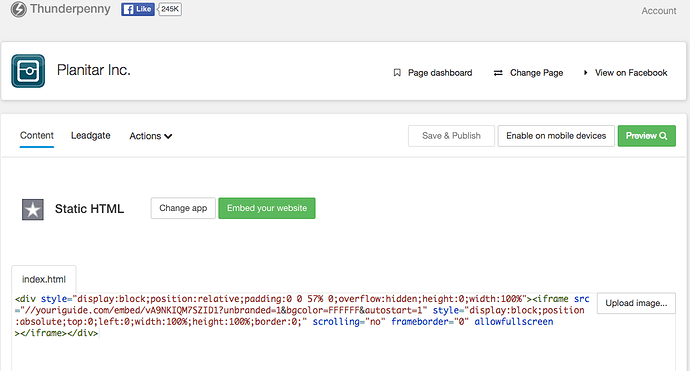Click the Thunderpenny lightning logo icon

click(18, 9)
